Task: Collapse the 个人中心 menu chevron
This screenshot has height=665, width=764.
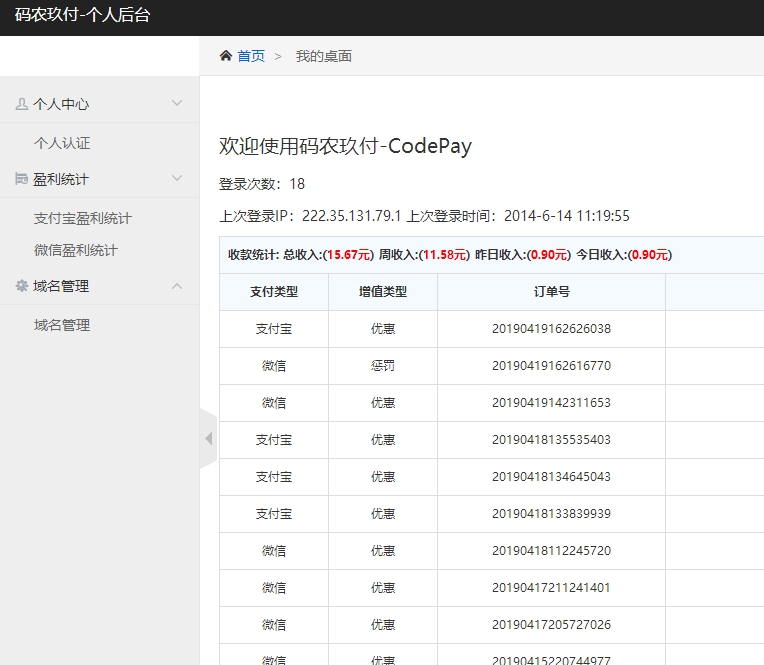Action: (x=177, y=103)
